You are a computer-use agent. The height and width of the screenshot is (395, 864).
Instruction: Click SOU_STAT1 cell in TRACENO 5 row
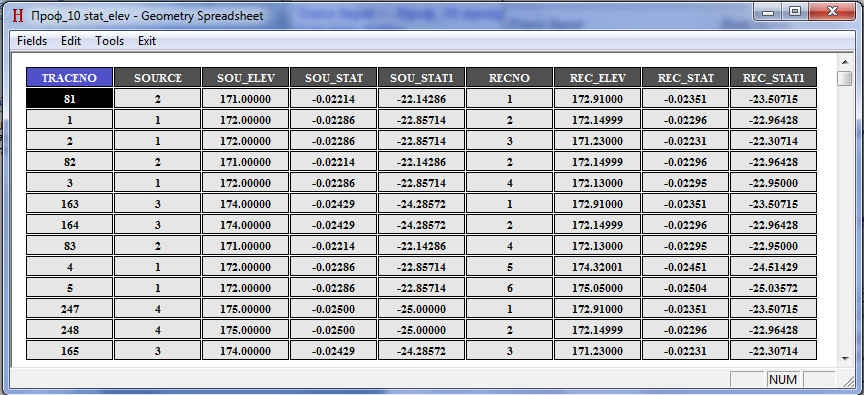422,288
